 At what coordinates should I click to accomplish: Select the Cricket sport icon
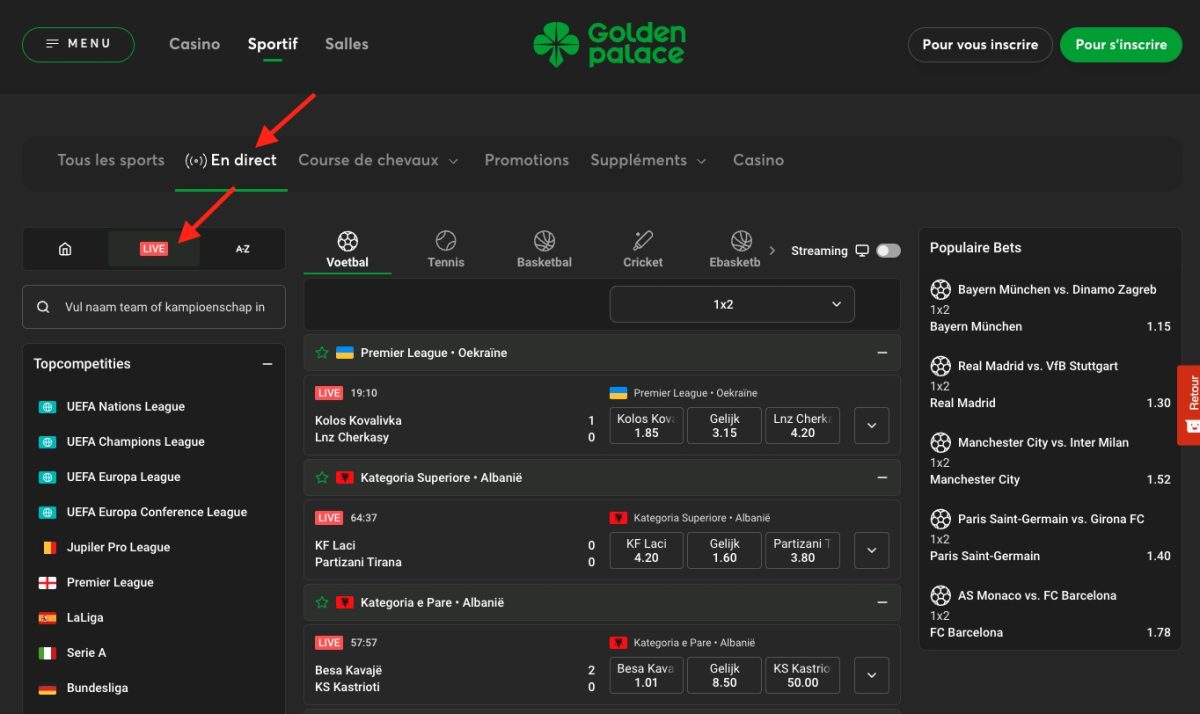643,241
